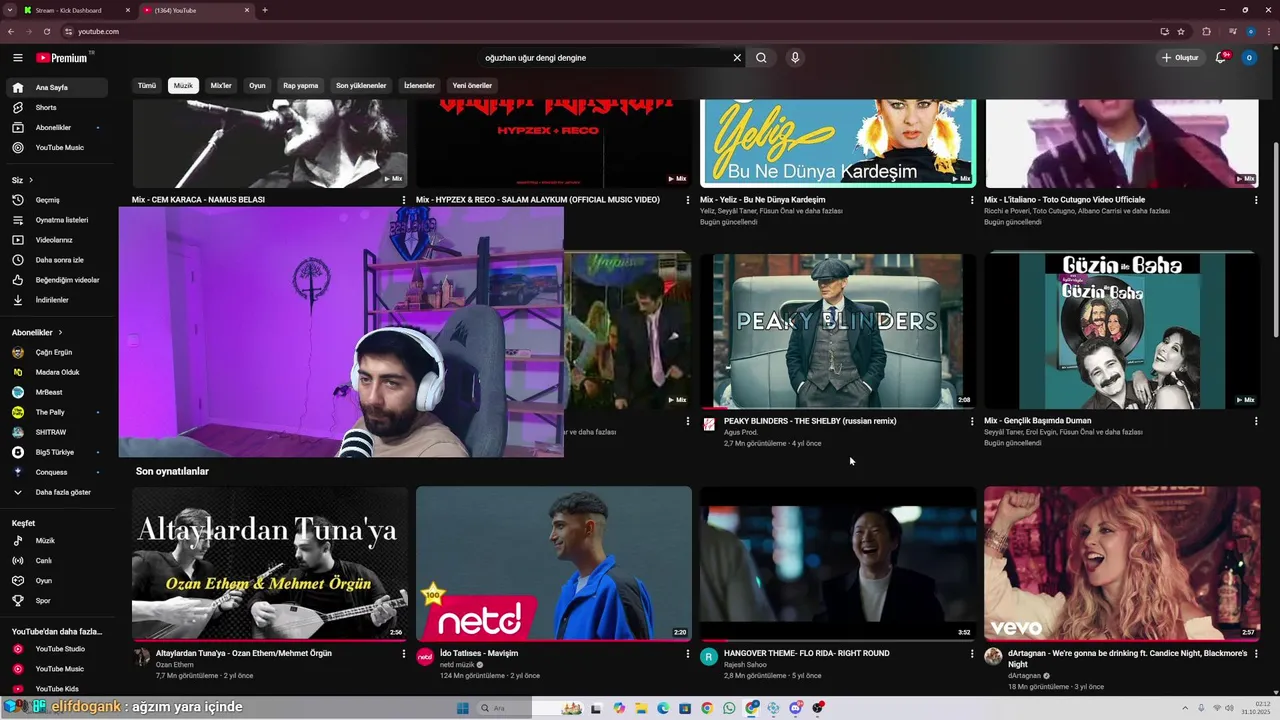Open options for Mix Yeliz video
The width and height of the screenshot is (1280, 720).
[x=972, y=200]
